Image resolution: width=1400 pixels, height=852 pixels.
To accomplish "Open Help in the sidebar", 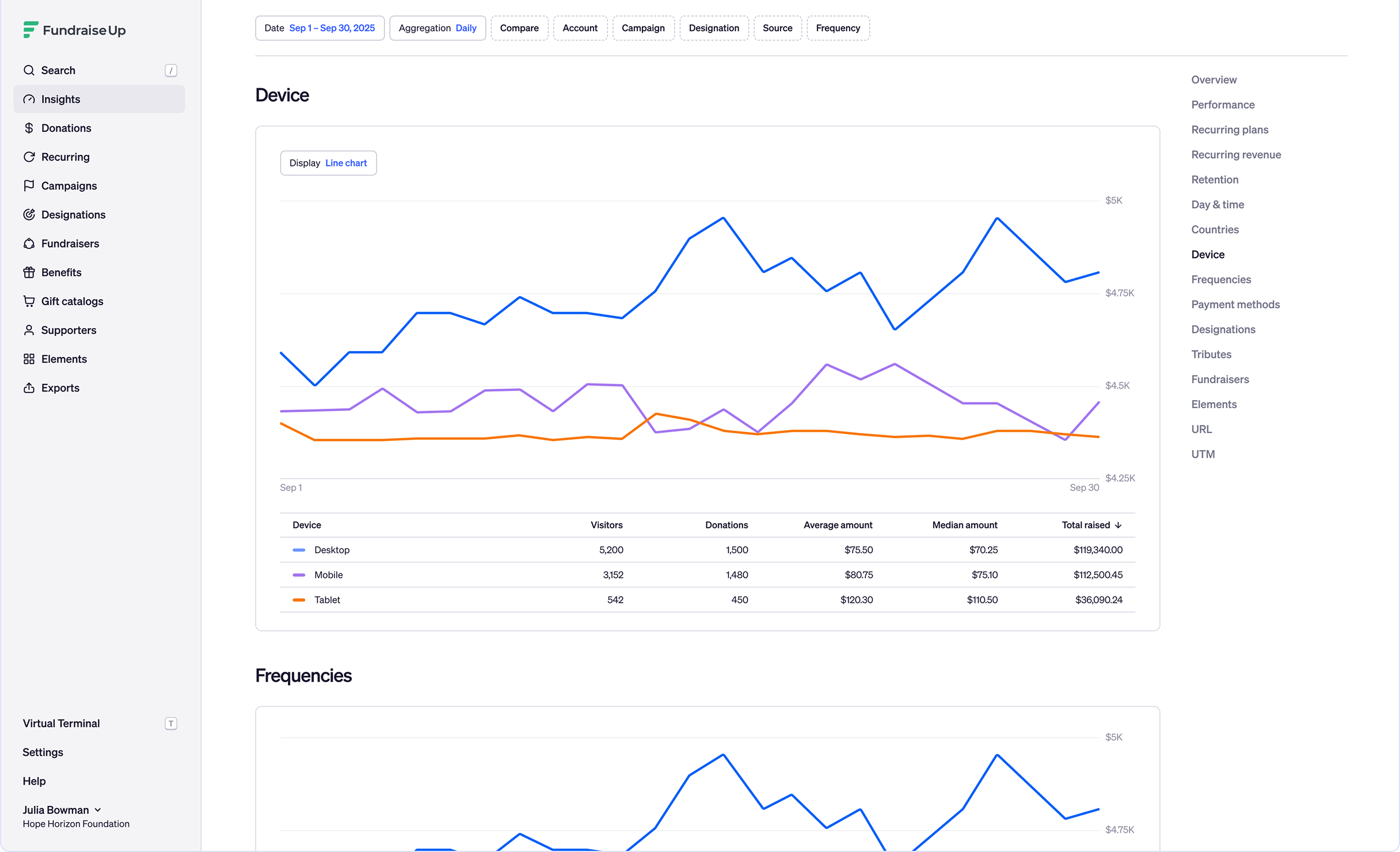I will (x=34, y=781).
